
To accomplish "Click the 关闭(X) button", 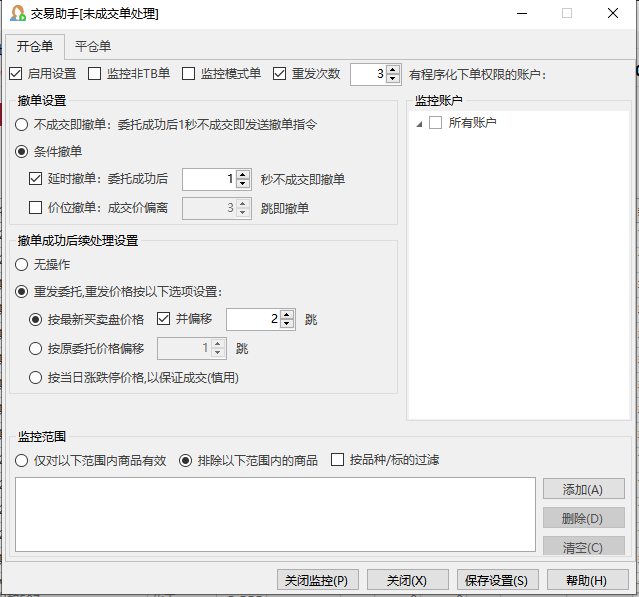I will (408, 579).
